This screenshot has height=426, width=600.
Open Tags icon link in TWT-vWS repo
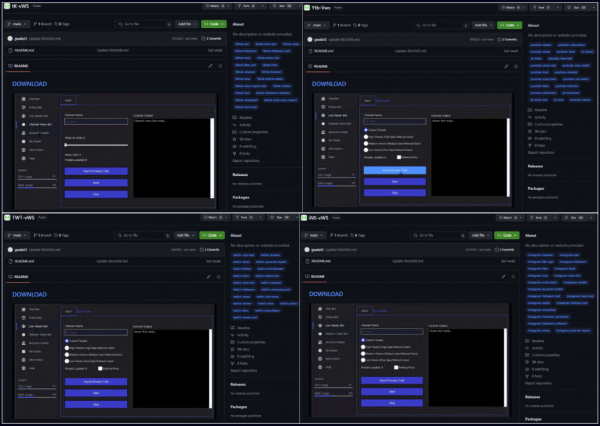tap(61, 233)
